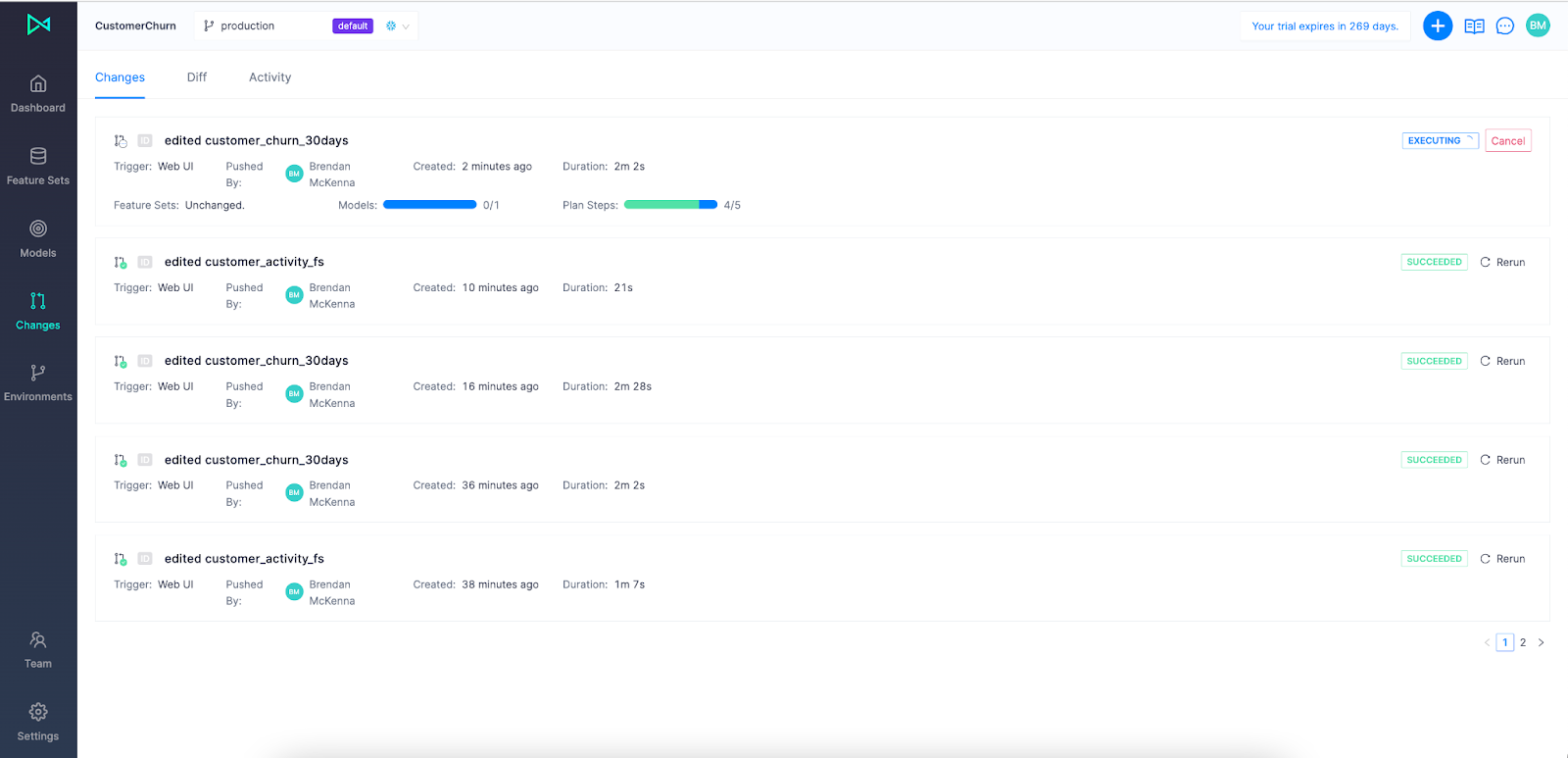
Task: Go to Feature Sets in sidebar
Action: coord(38,166)
